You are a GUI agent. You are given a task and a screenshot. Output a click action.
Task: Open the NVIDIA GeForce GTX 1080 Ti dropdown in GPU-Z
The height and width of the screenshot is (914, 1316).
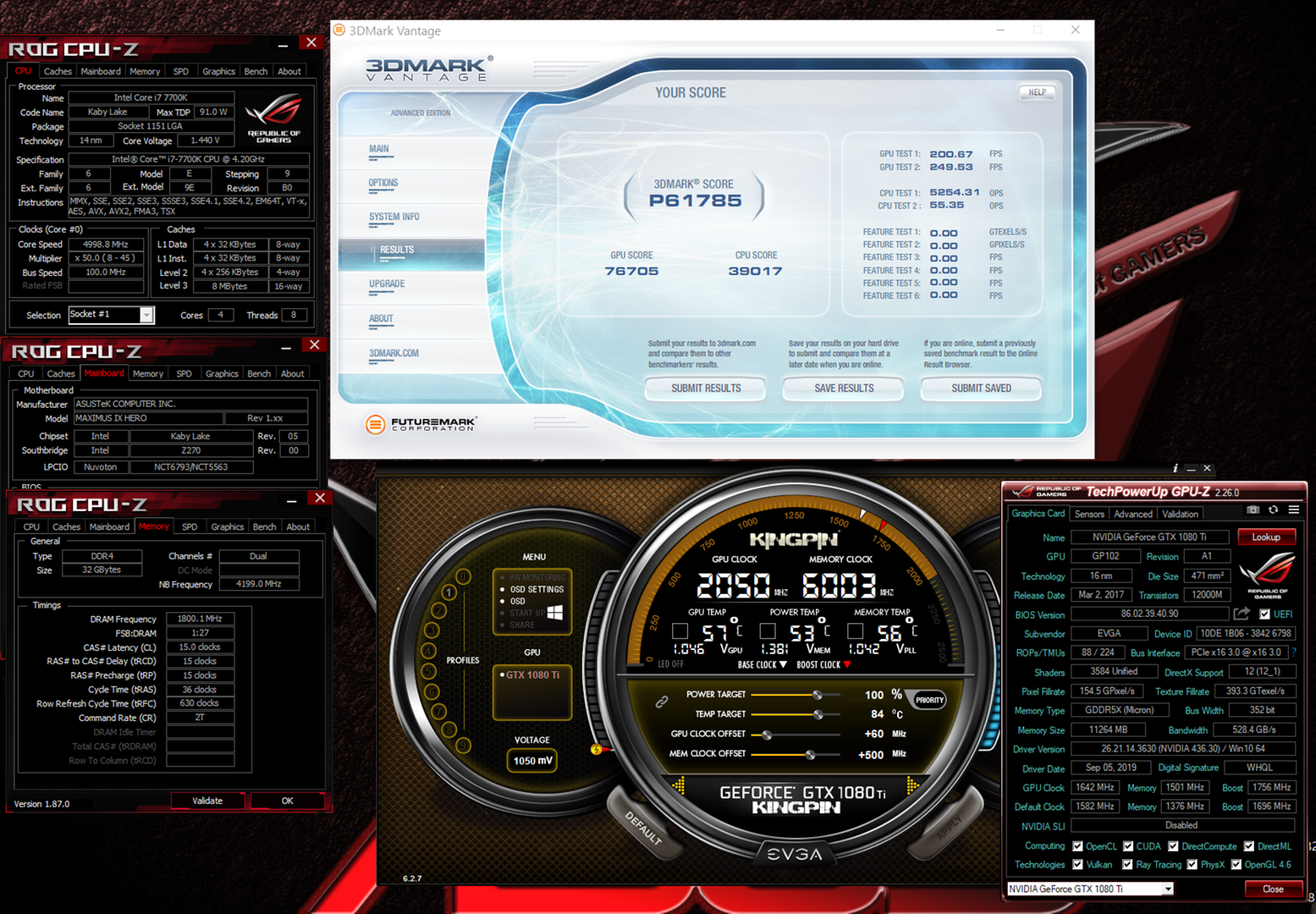1168,889
